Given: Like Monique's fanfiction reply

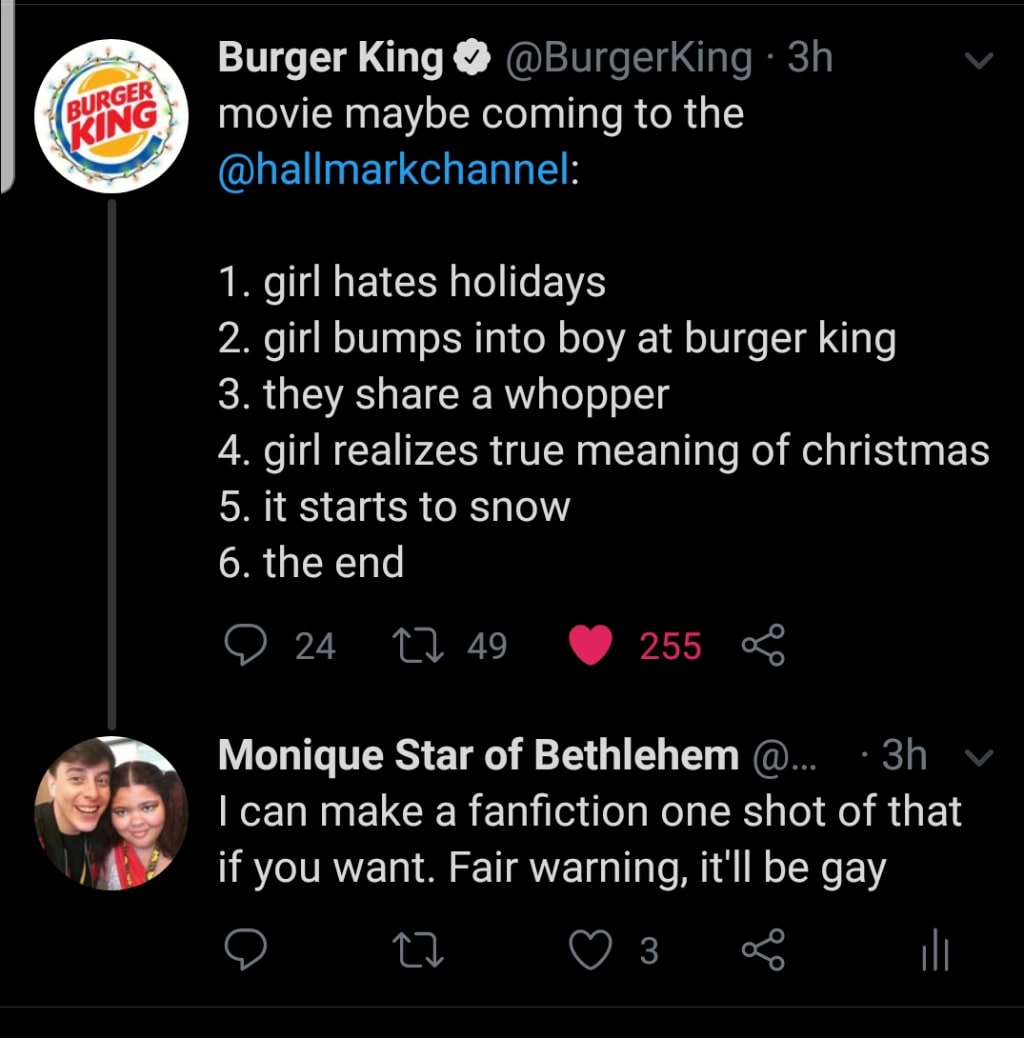Looking at the screenshot, I should click(x=590, y=951).
